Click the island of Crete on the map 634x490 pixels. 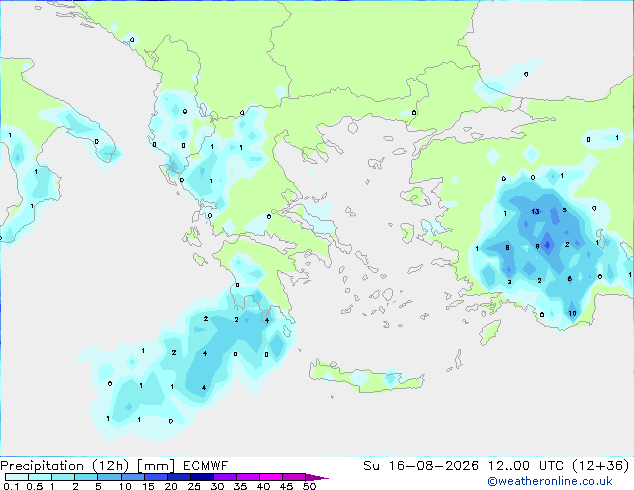366,377
